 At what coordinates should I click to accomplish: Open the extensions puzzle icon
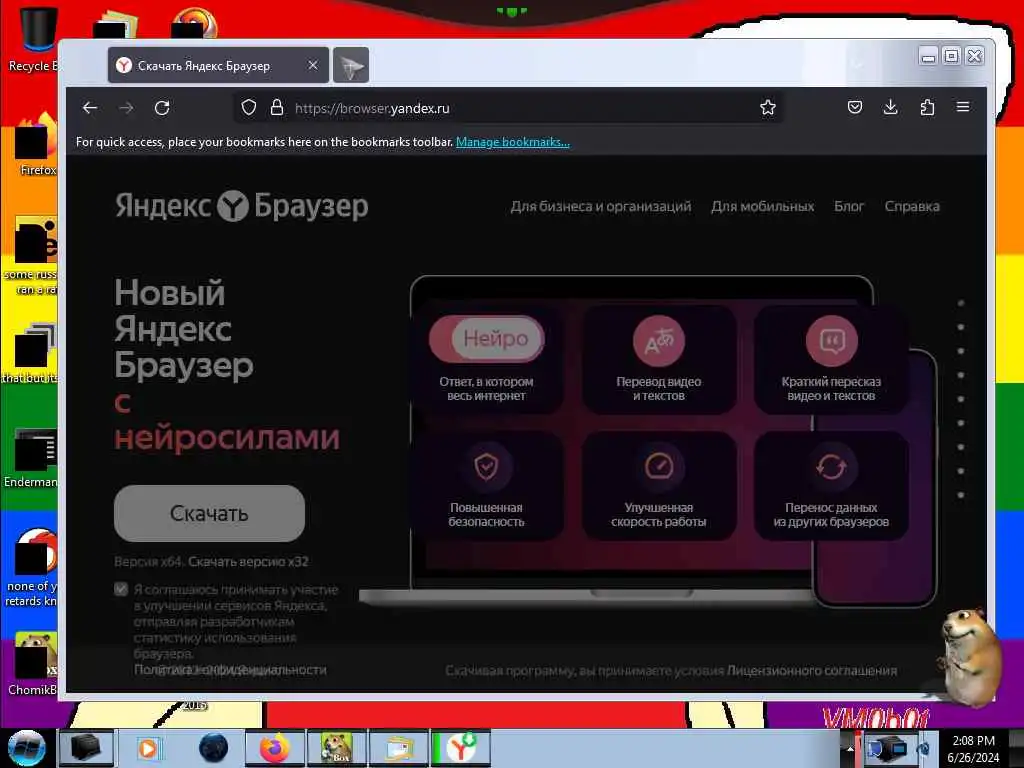[927, 107]
